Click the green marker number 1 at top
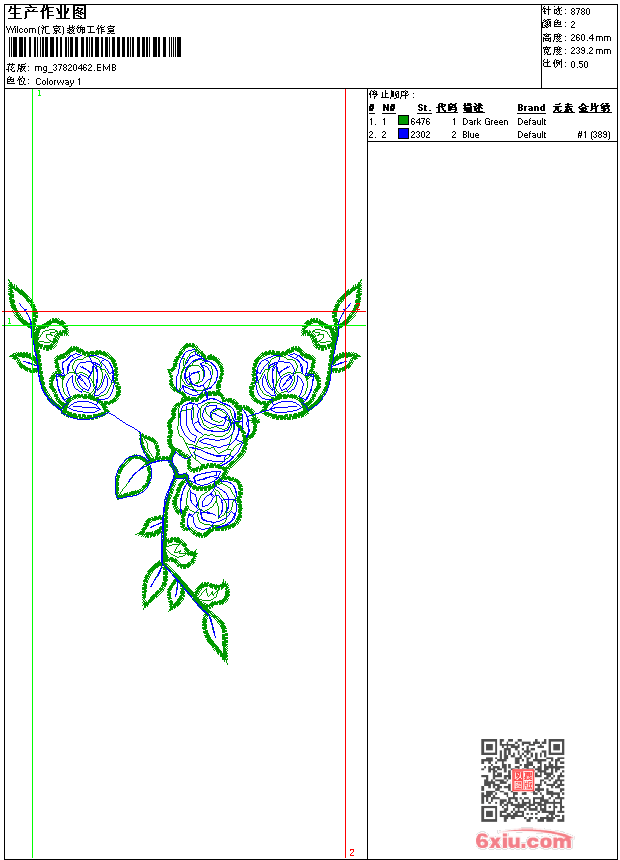 point(39,93)
